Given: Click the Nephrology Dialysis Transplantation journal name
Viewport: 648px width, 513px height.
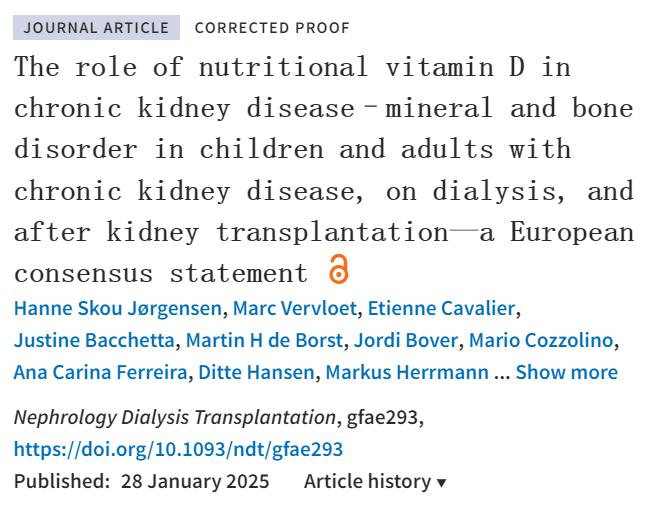Looking at the screenshot, I should 175,418.
